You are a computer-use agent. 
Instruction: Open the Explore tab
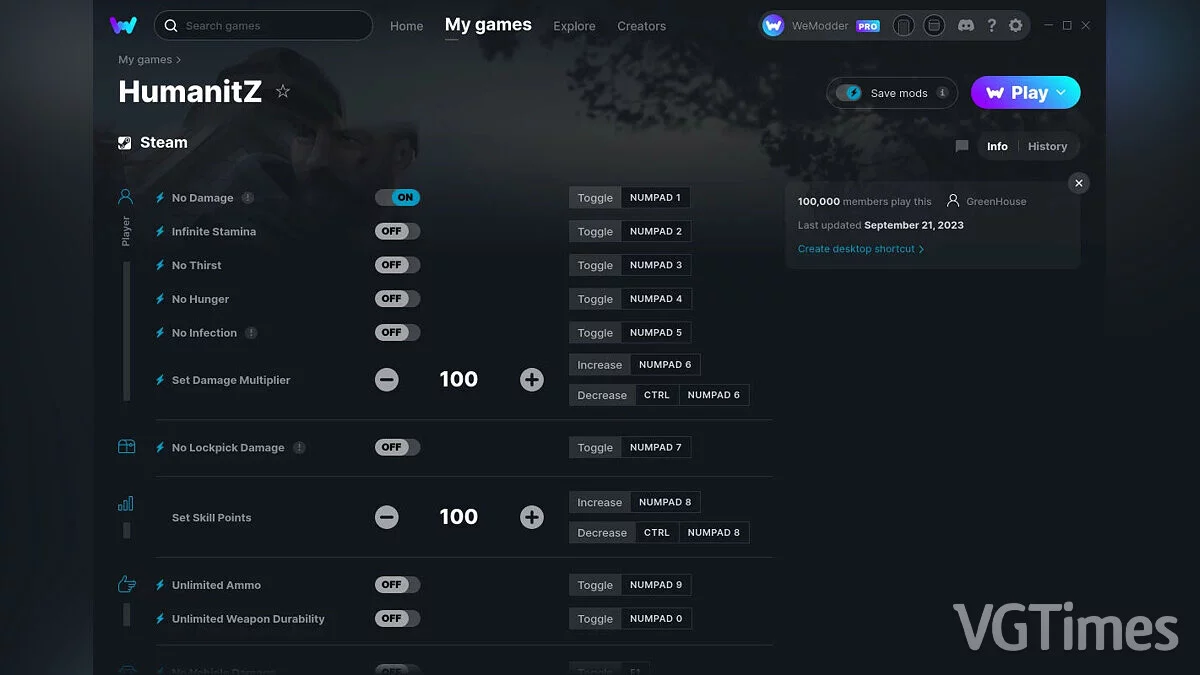pos(574,26)
